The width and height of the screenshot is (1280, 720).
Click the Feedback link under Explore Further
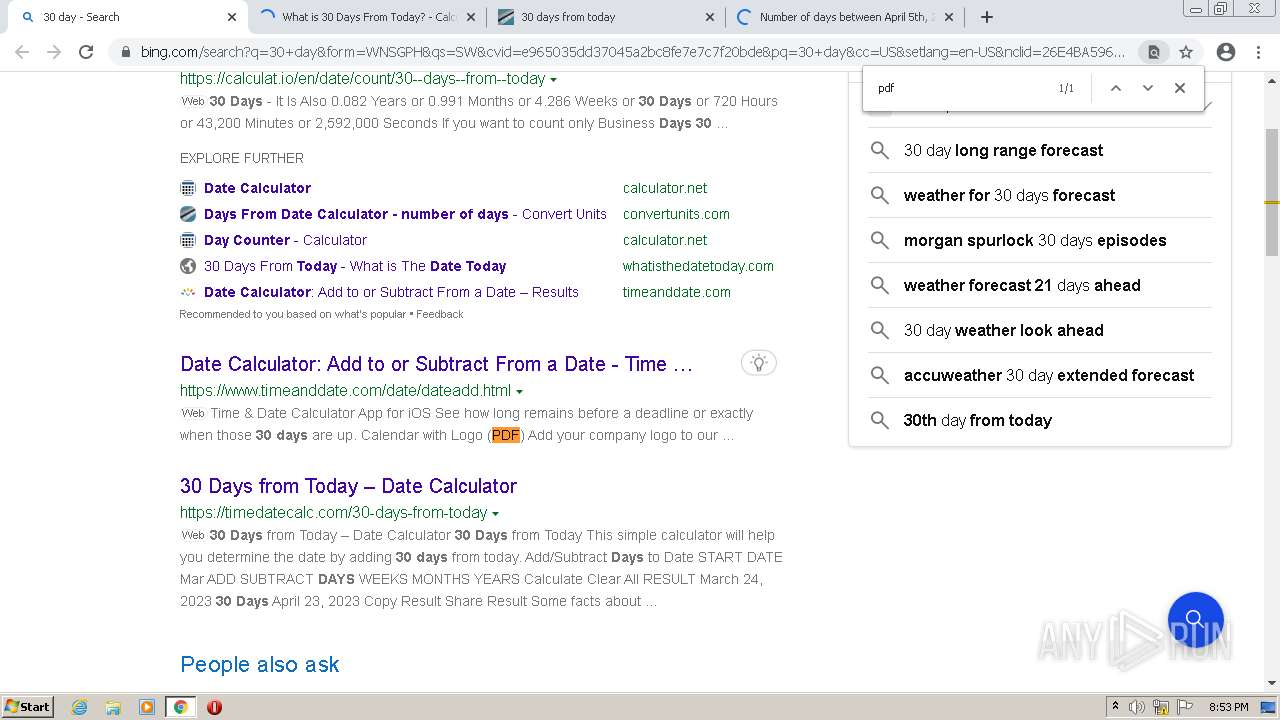(440, 314)
